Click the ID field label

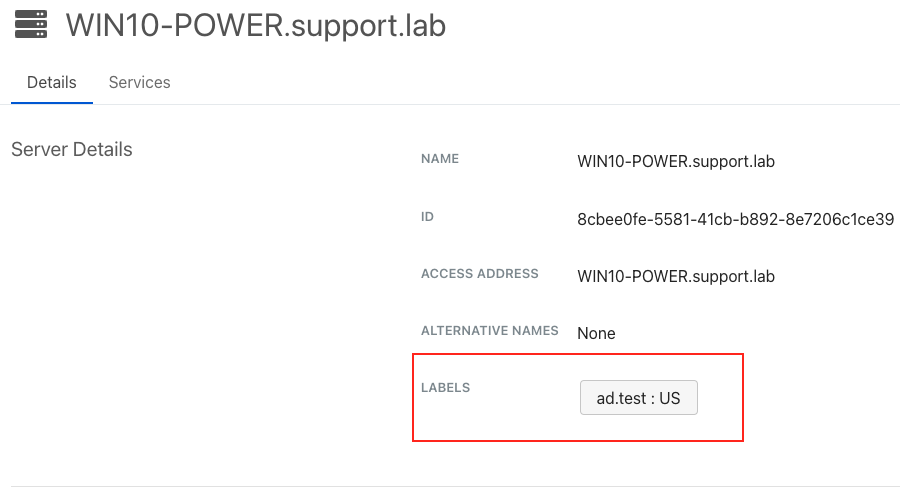(x=427, y=216)
